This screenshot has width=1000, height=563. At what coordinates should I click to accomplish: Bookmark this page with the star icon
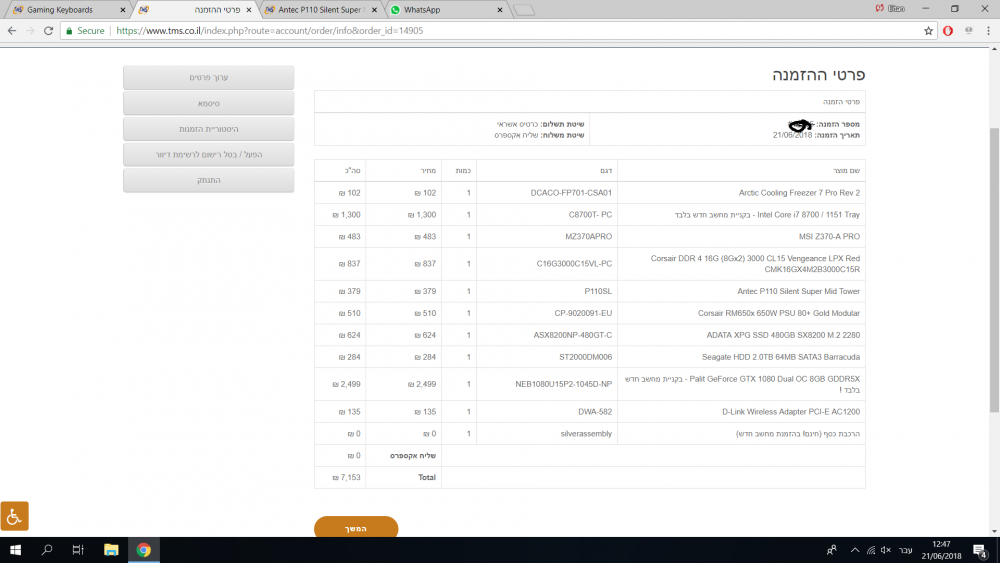929,31
